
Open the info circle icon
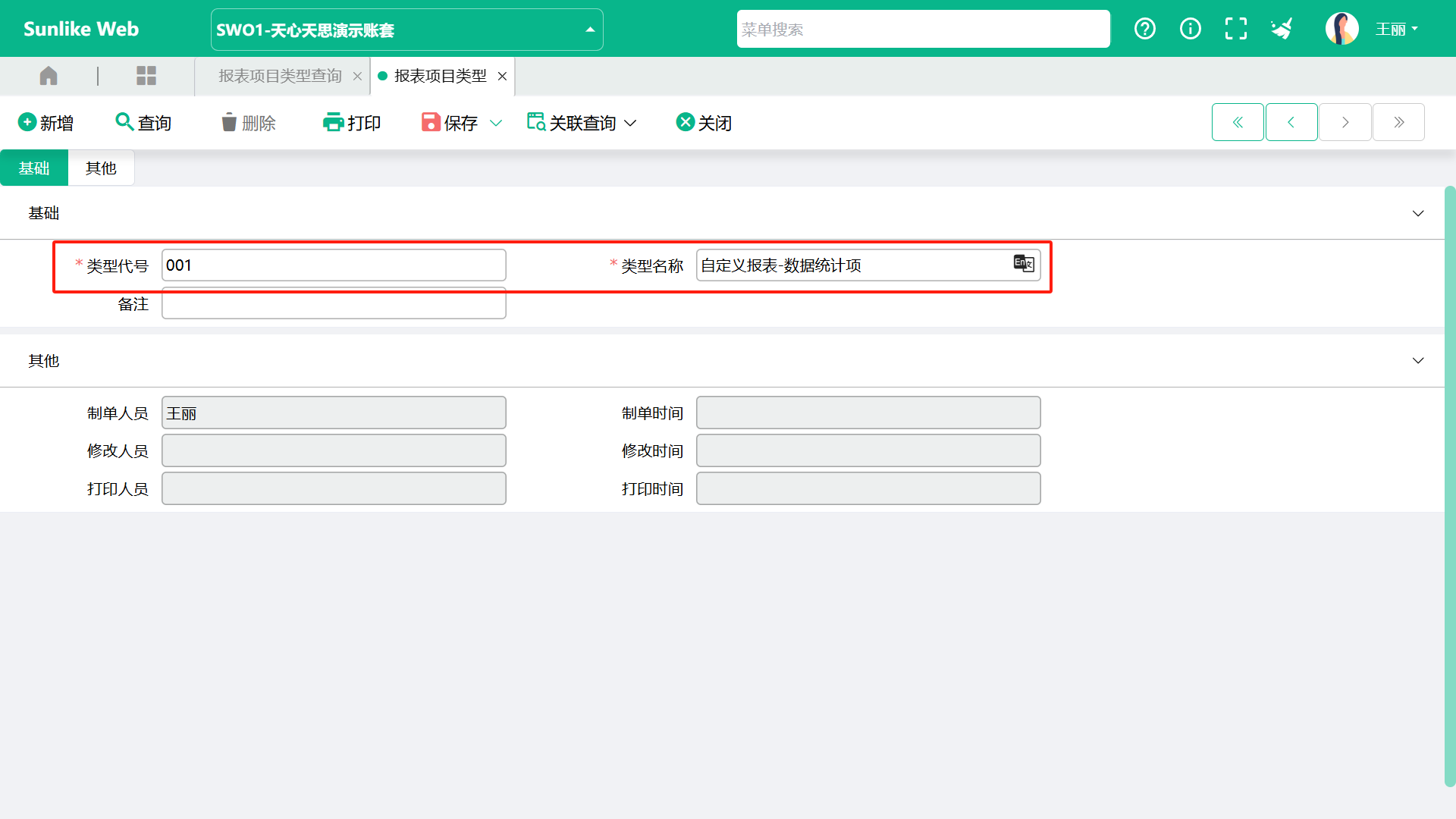[1191, 29]
